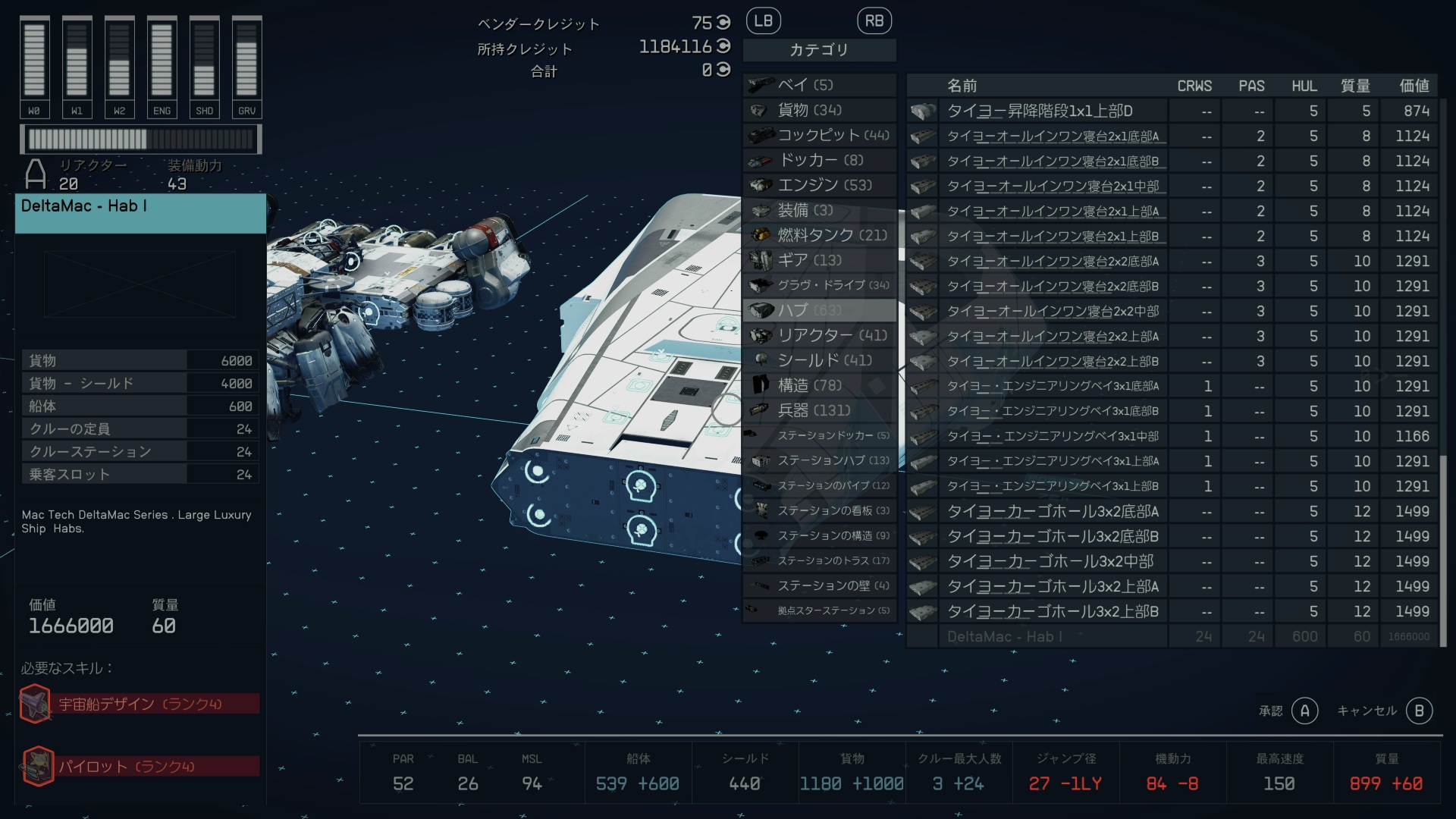Sort the list by 価値 column header
The width and height of the screenshot is (1456, 819).
tap(1414, 86)
